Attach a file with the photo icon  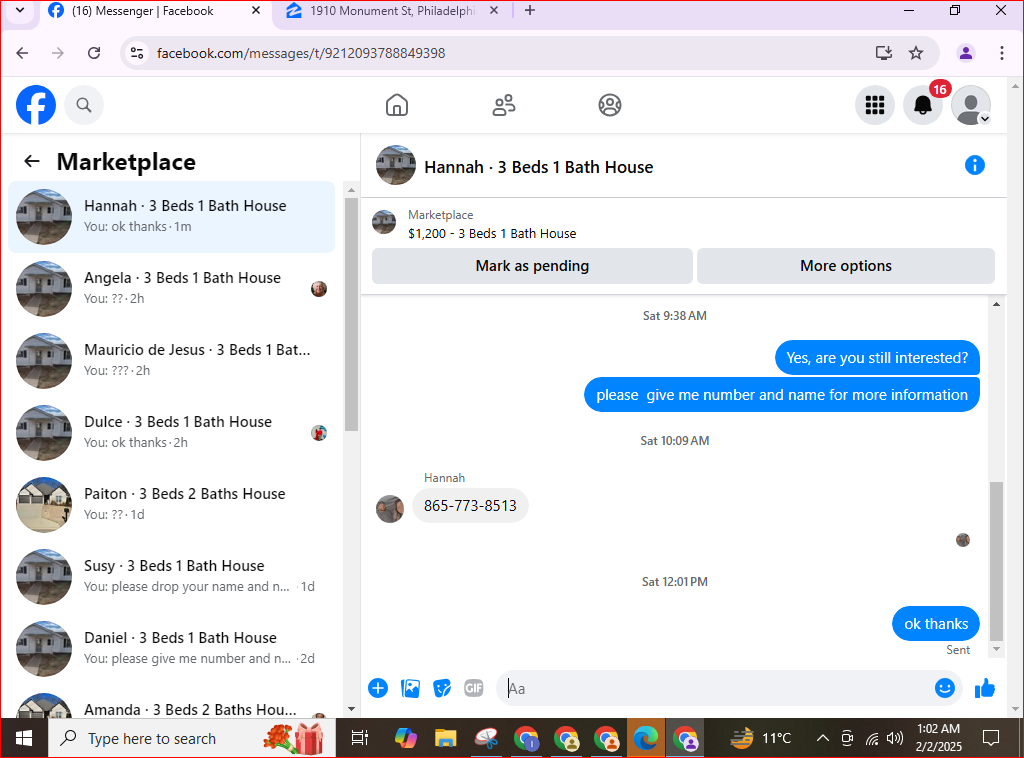410,687
